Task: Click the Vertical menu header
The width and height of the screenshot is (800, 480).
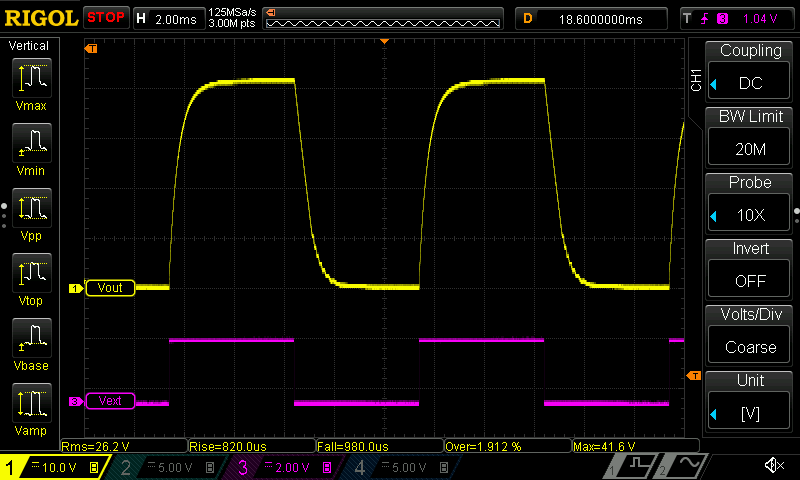Action: coord(29,46)
